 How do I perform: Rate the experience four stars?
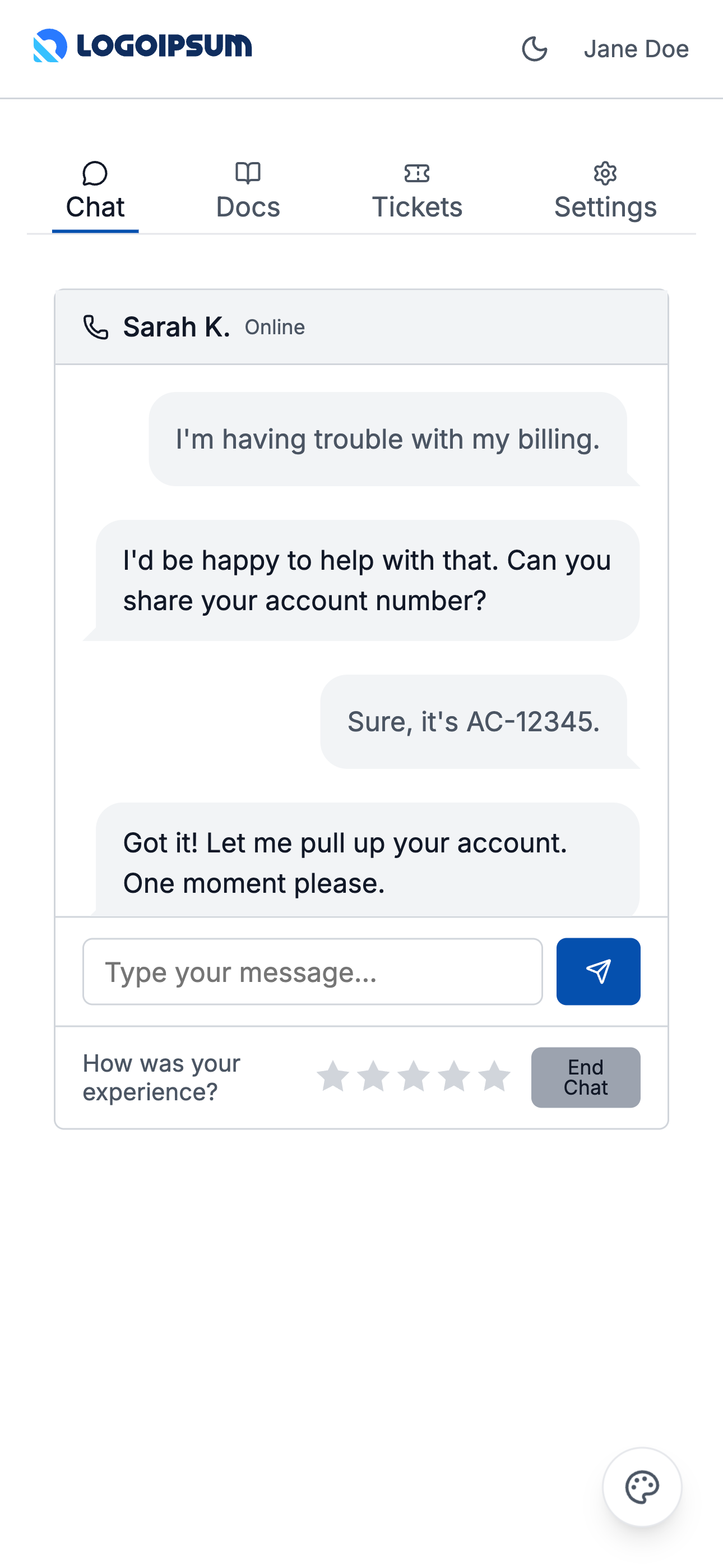[x=454, y=1076]
